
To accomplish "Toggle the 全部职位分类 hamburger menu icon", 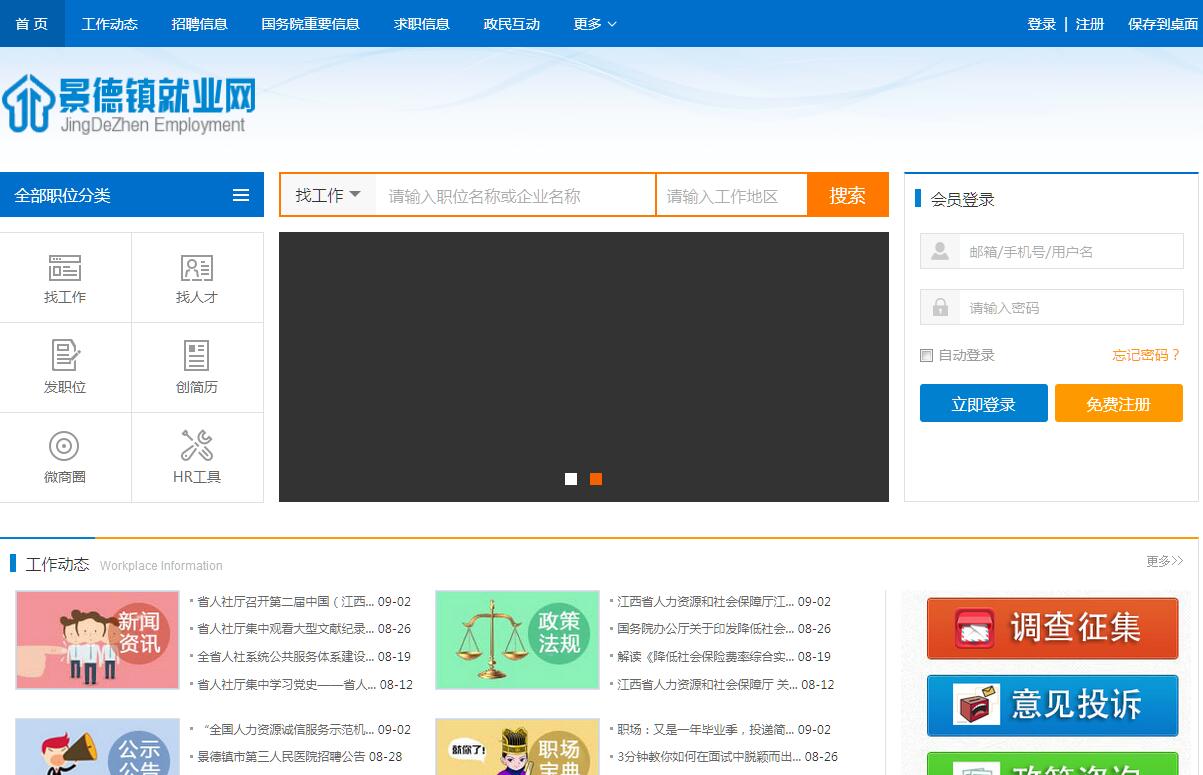I will (241, 196).
